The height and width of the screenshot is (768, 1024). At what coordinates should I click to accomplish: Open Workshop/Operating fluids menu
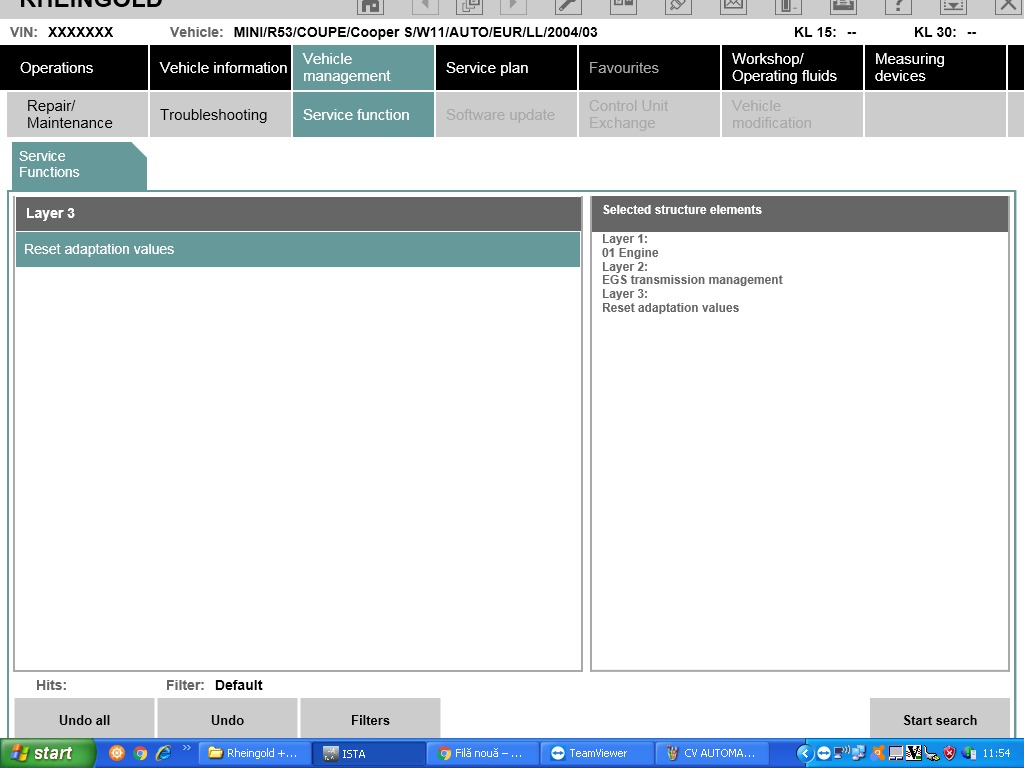pos(791,68)
